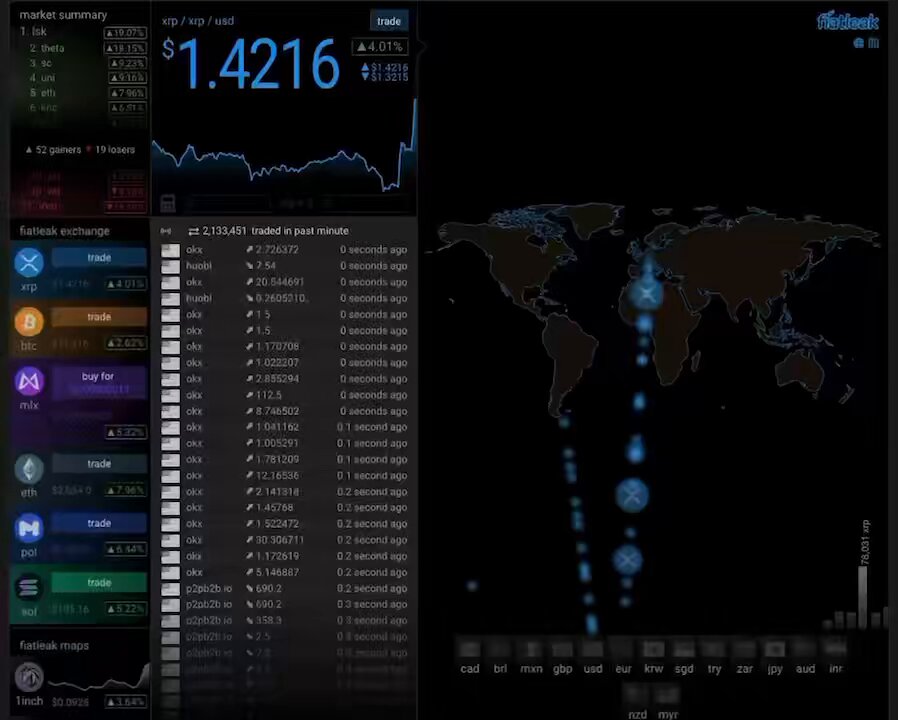The image size is (898, 720).
Task: Select theta in market summary list
Action: click(52, 48)
